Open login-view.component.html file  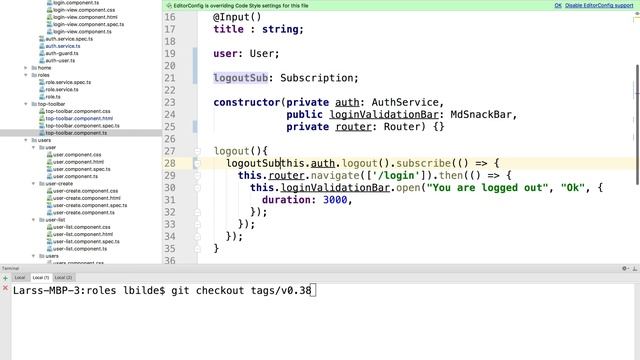click(82, 17)
